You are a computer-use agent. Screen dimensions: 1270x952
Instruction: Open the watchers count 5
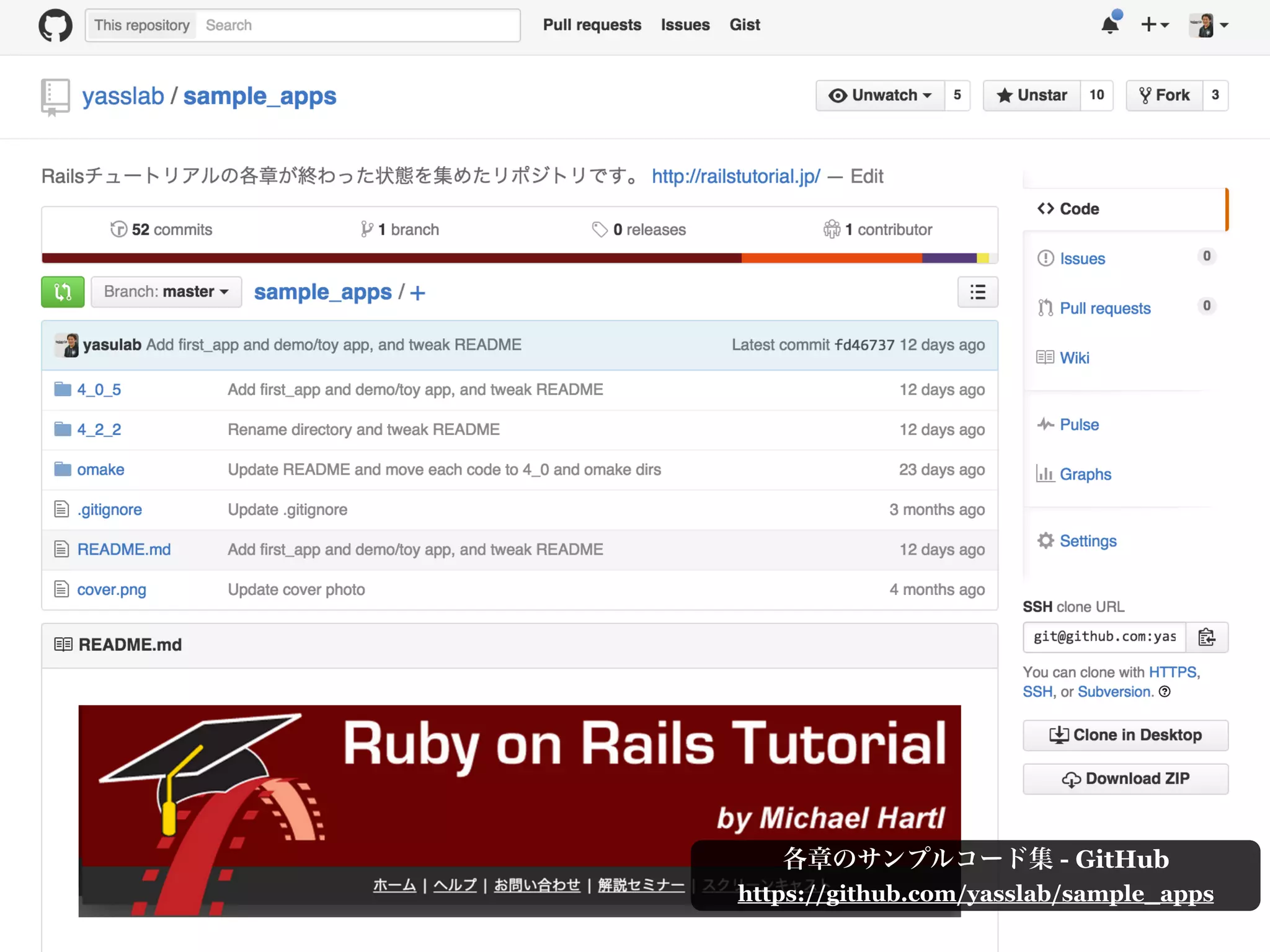tap(957, 95)
